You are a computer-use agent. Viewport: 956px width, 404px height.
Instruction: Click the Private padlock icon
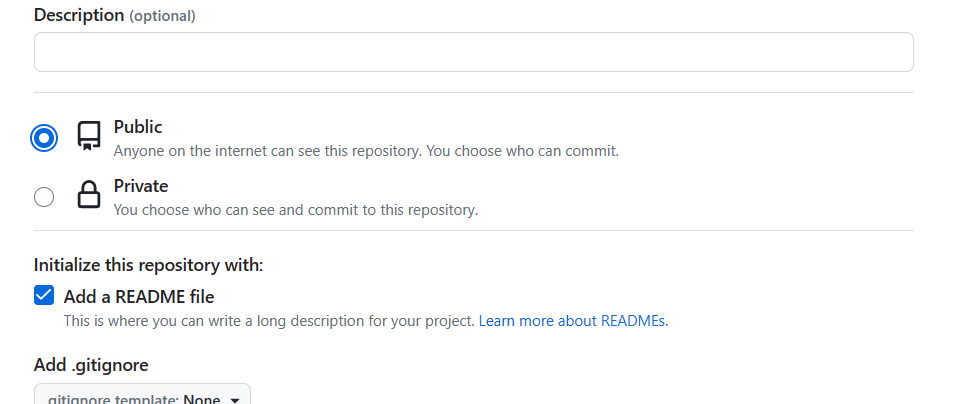89,195
